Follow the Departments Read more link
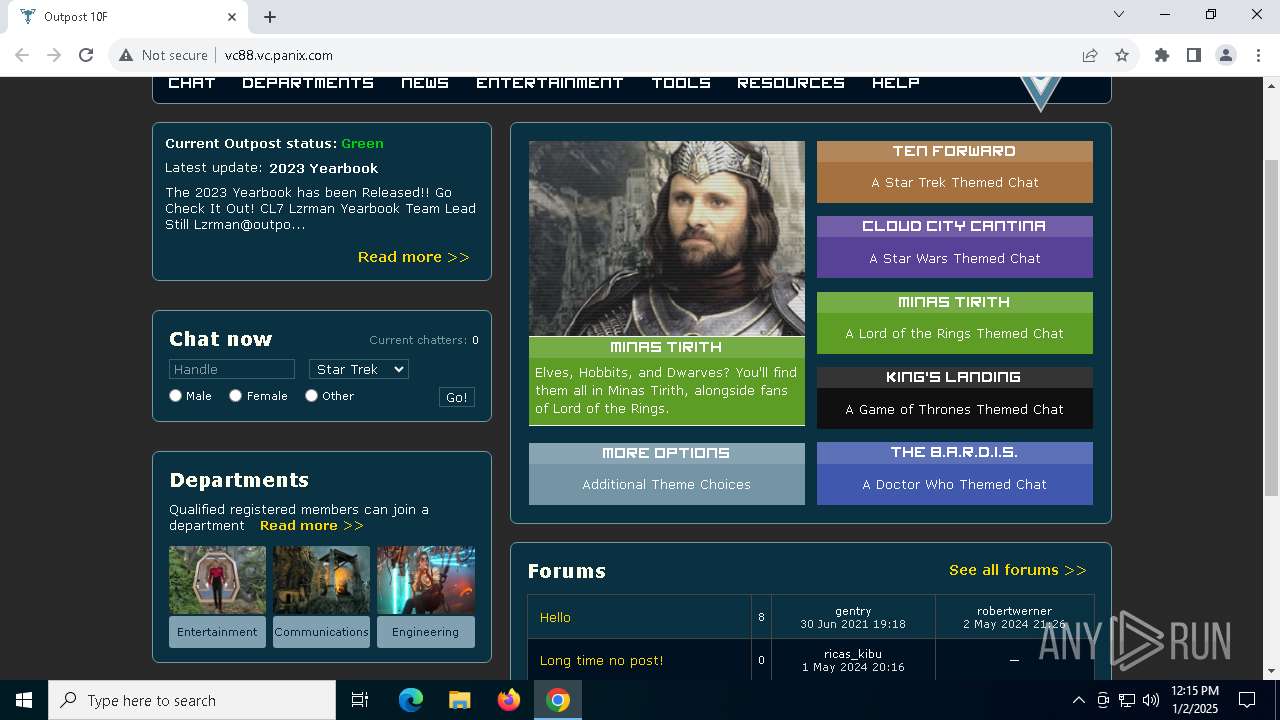 point(312,525)
